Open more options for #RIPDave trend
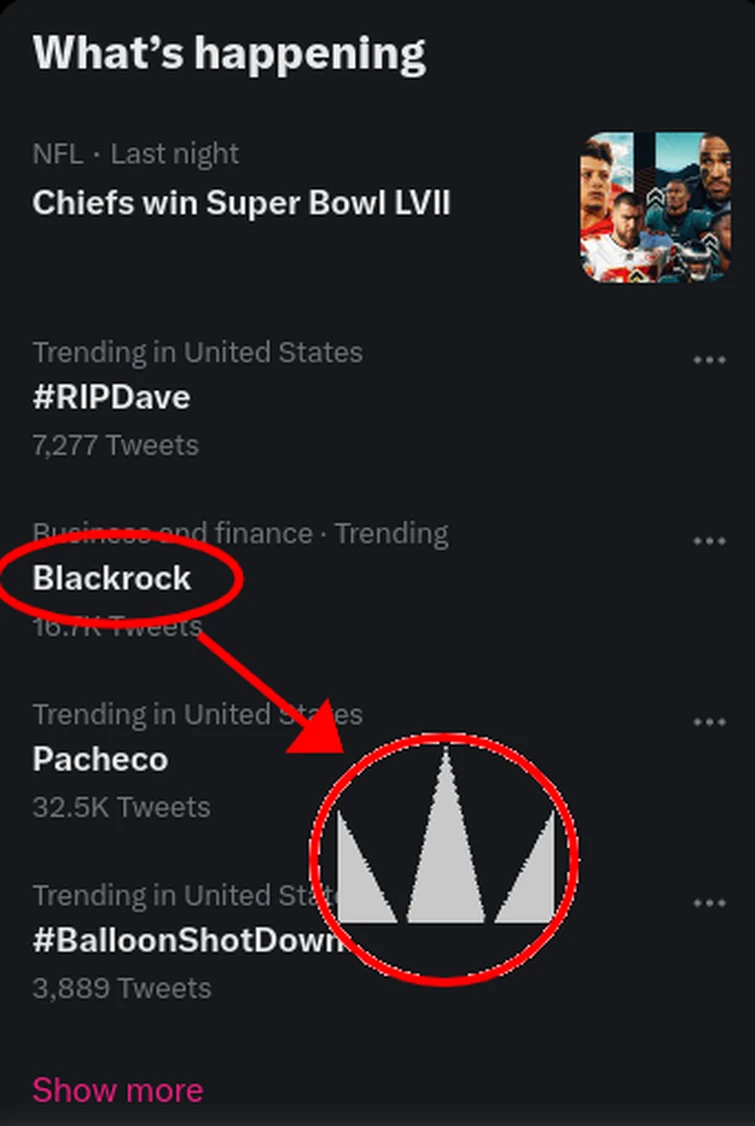Screen dimensions: 755x1126 coord(709,360)
